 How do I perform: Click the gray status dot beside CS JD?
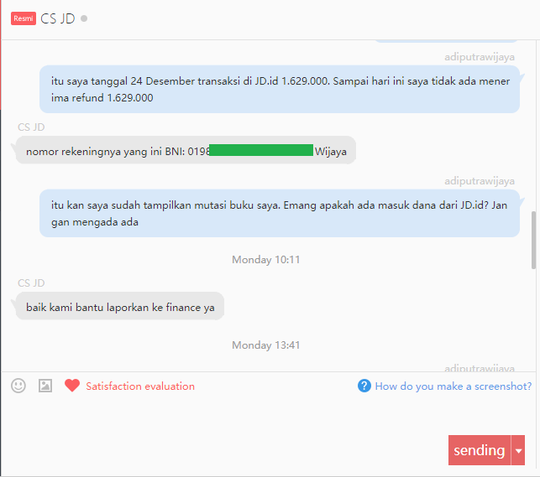[84, 18]
